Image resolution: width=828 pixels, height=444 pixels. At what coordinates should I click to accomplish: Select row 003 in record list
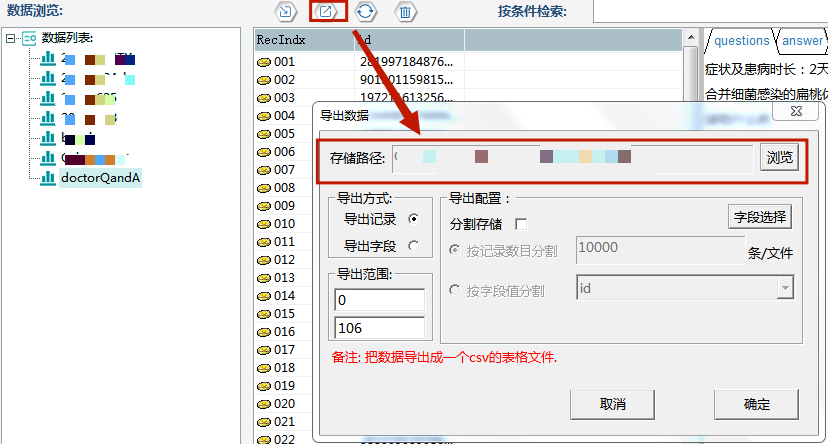[x=284, y=98]
